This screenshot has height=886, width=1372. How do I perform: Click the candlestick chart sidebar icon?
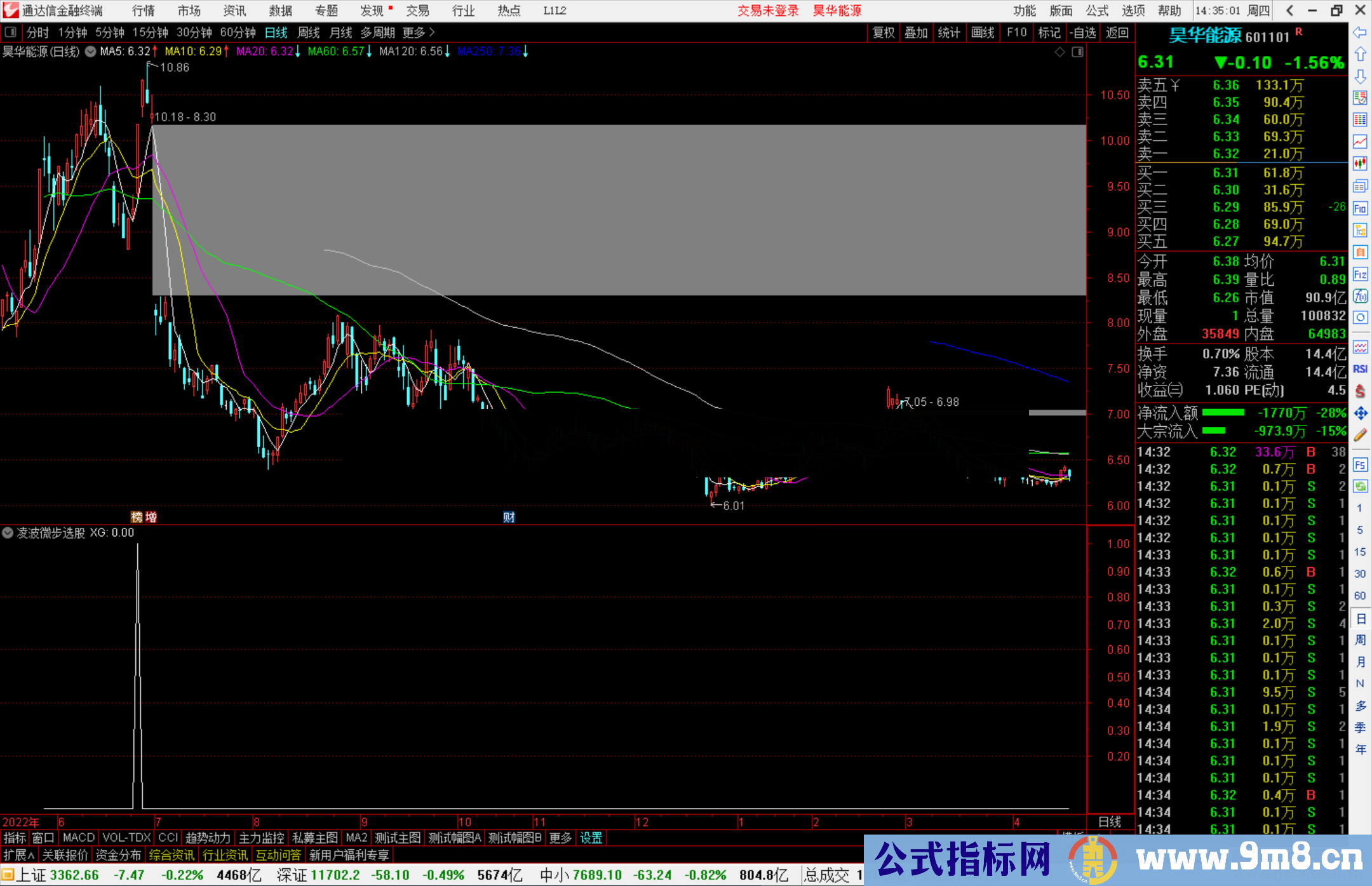tap(1360, 163)
